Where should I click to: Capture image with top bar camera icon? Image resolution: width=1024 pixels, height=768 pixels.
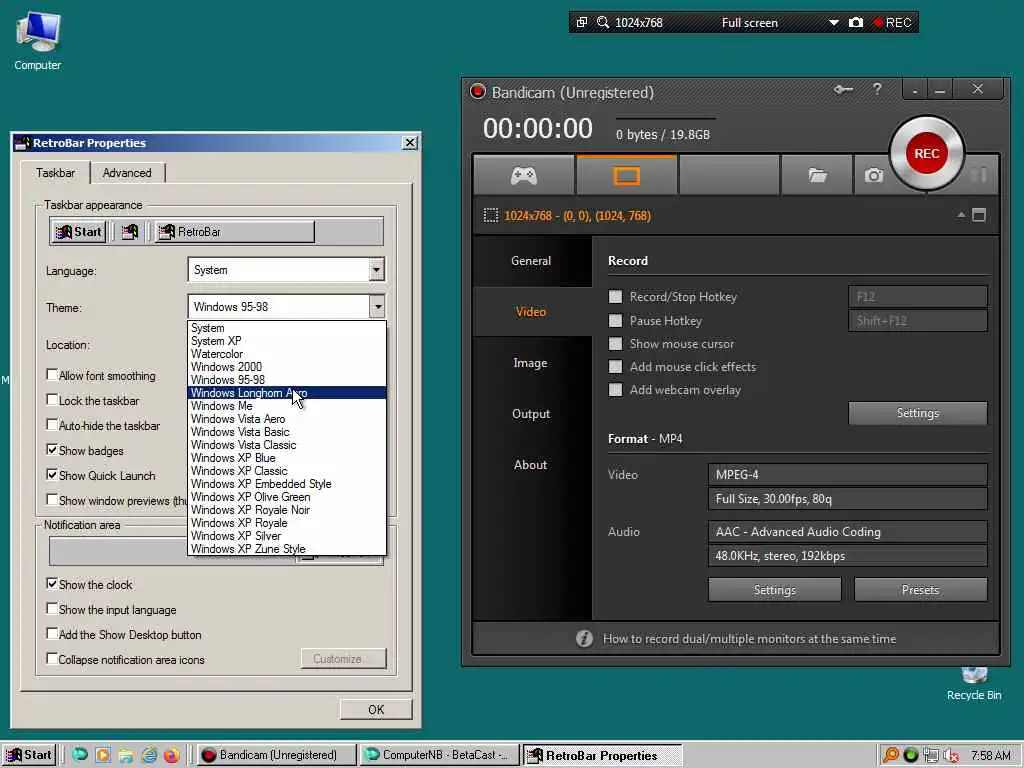coord(856,22)
